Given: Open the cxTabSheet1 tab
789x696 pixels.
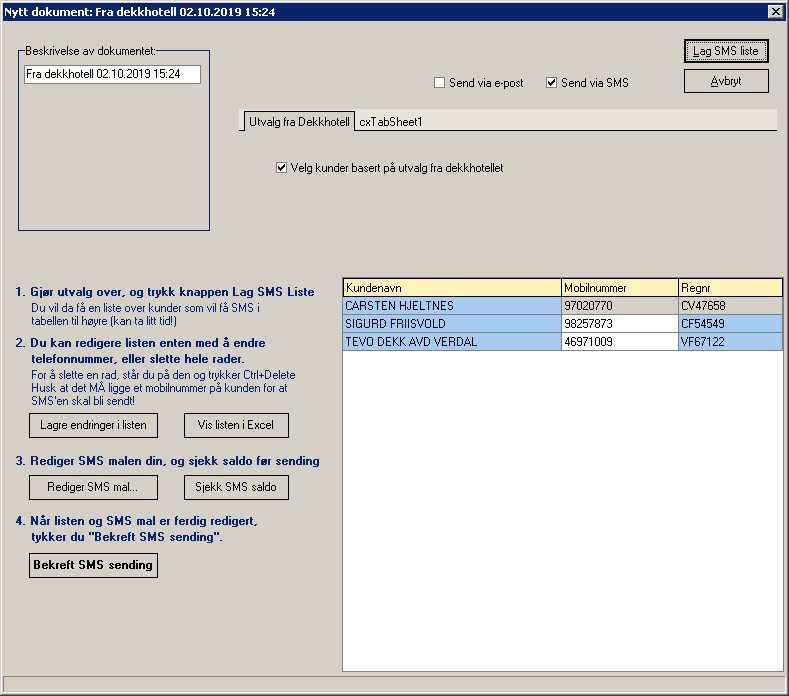Looking at the screenshot, I should coord(390,122).
